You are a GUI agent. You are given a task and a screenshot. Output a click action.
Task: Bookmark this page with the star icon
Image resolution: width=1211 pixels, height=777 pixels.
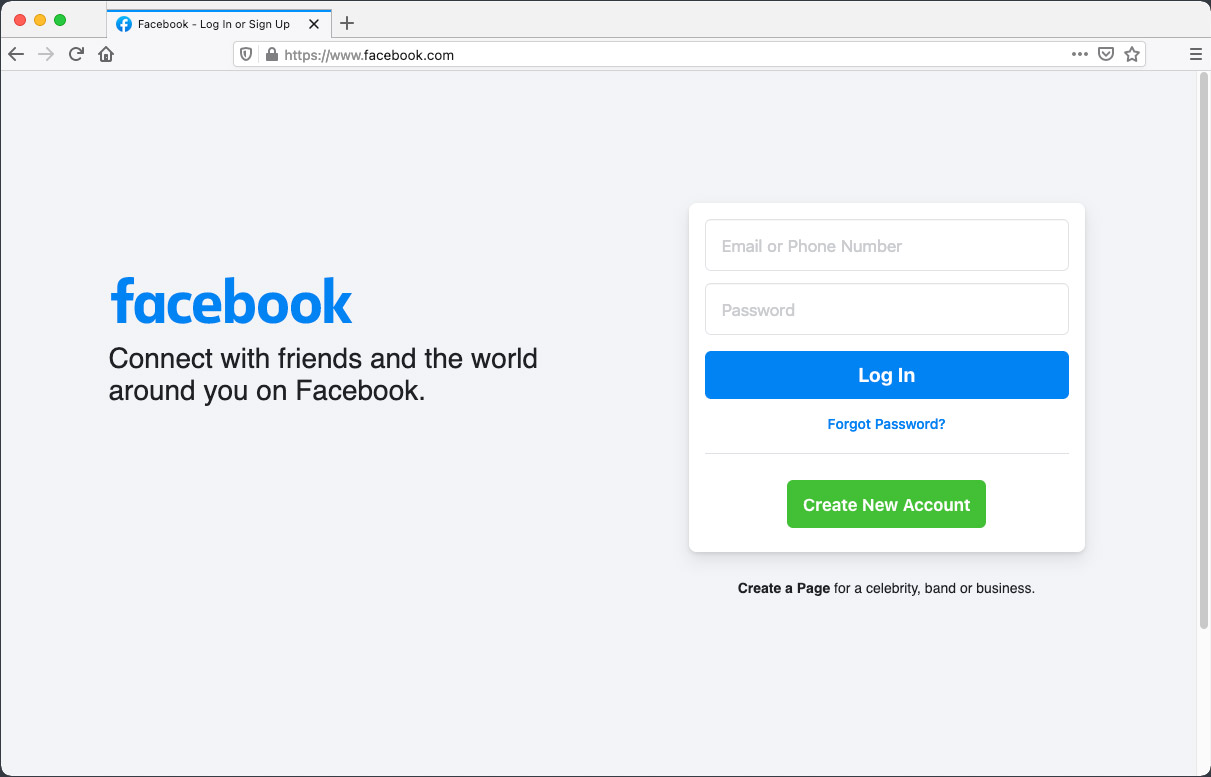pyautogui.click(x=1132, y=55)
